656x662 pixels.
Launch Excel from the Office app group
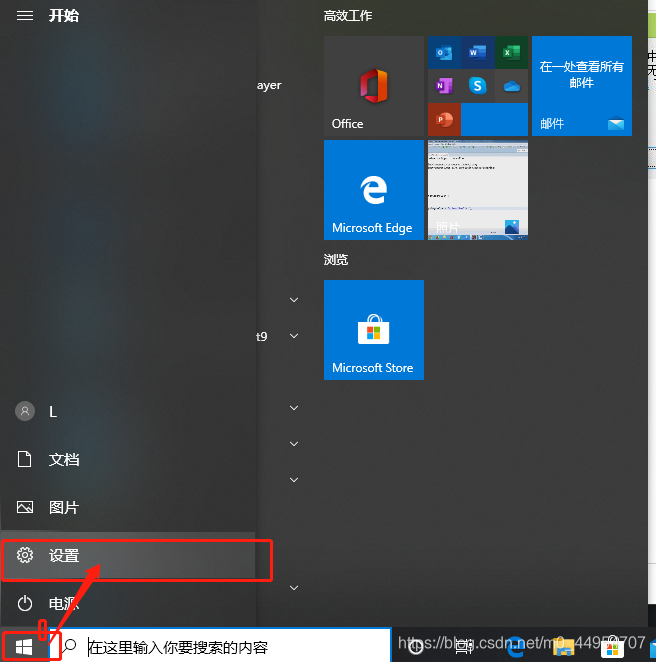pyautogui.click(x=511, y=52)
